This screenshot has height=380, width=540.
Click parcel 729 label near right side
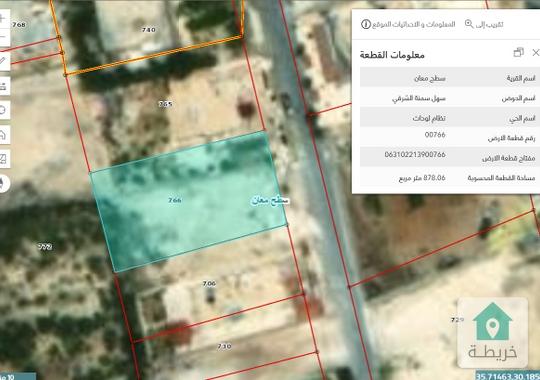[457, 320]
